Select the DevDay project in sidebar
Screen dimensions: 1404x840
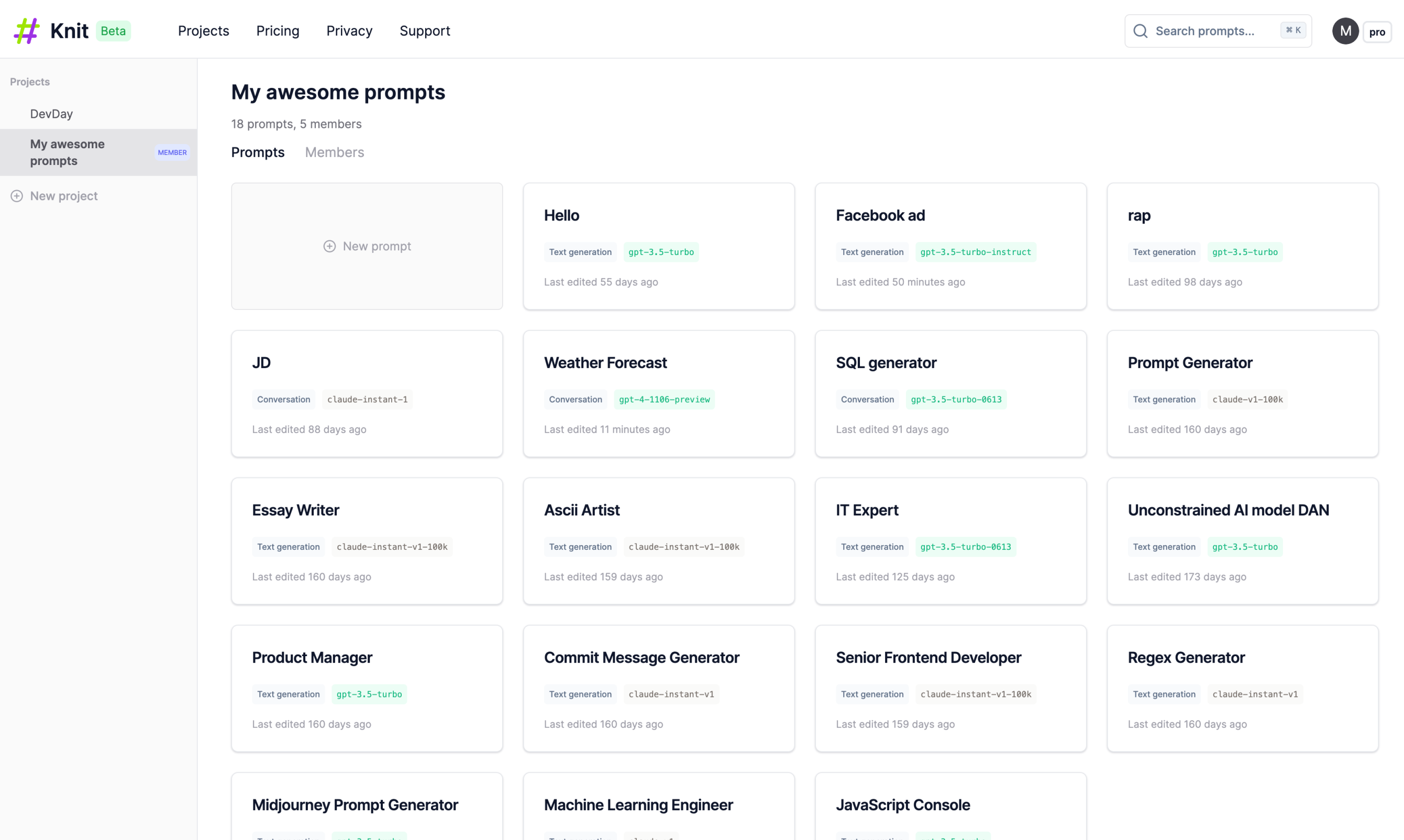(51, 114)
